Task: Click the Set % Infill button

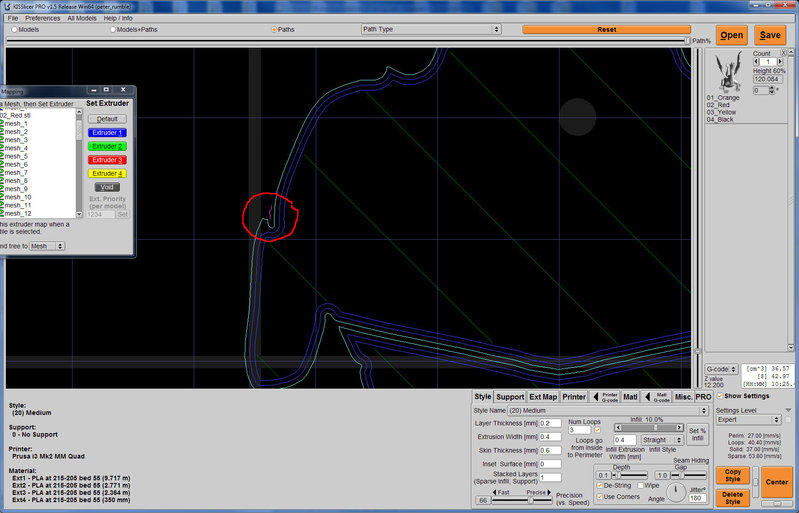Action: tap(698, 434)
